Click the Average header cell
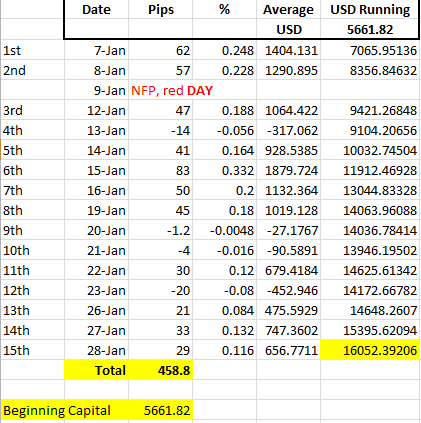Image resolution: width=421 pixels, height=423 pixels. [x=289, y=9]
